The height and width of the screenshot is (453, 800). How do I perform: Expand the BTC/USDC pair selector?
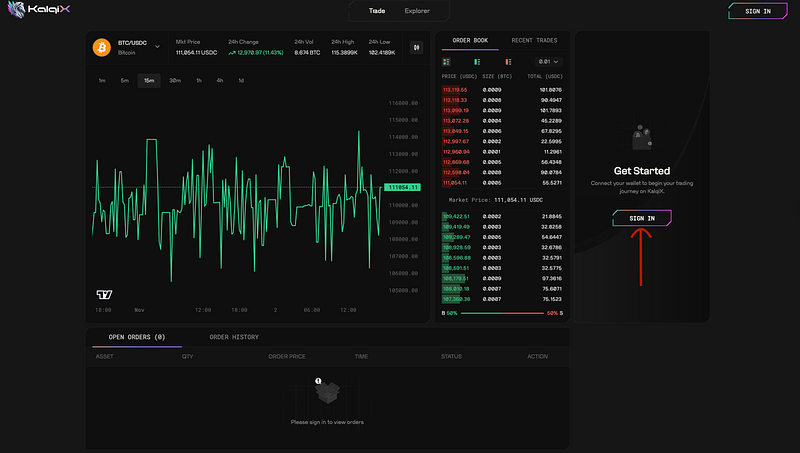(157, 47)
